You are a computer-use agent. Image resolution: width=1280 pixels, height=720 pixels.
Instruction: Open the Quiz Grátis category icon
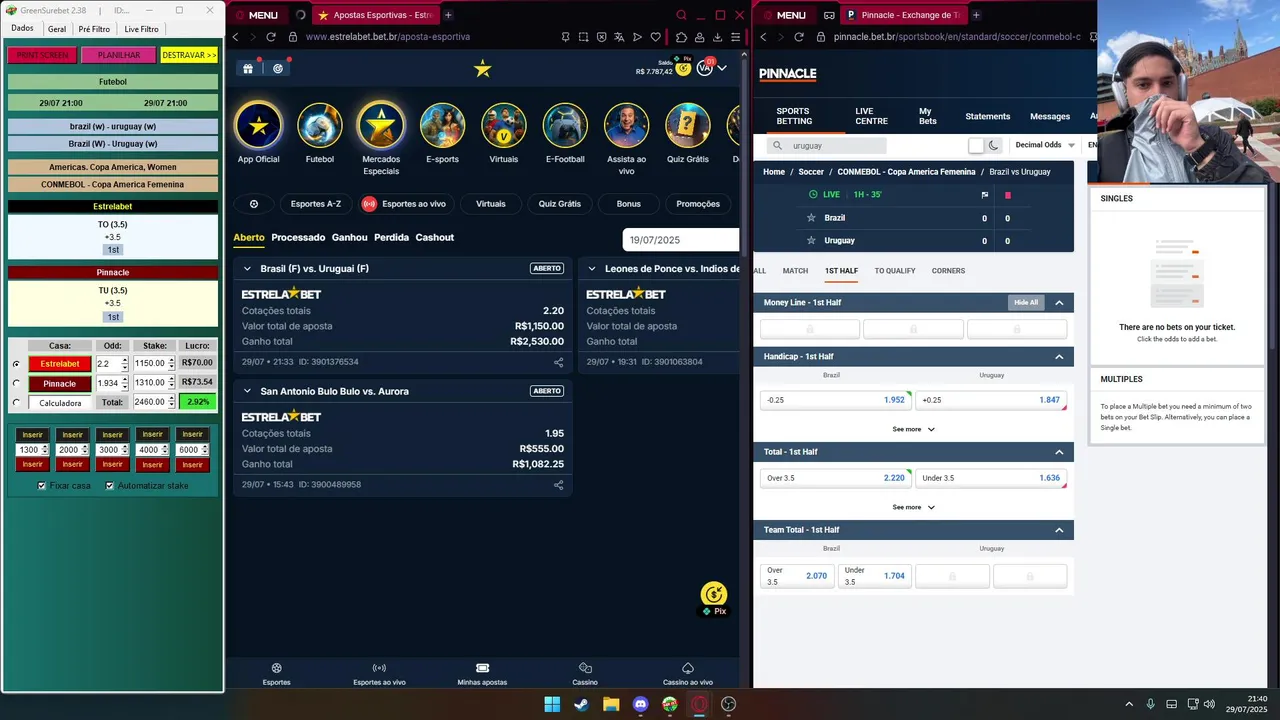click(688, 126)
